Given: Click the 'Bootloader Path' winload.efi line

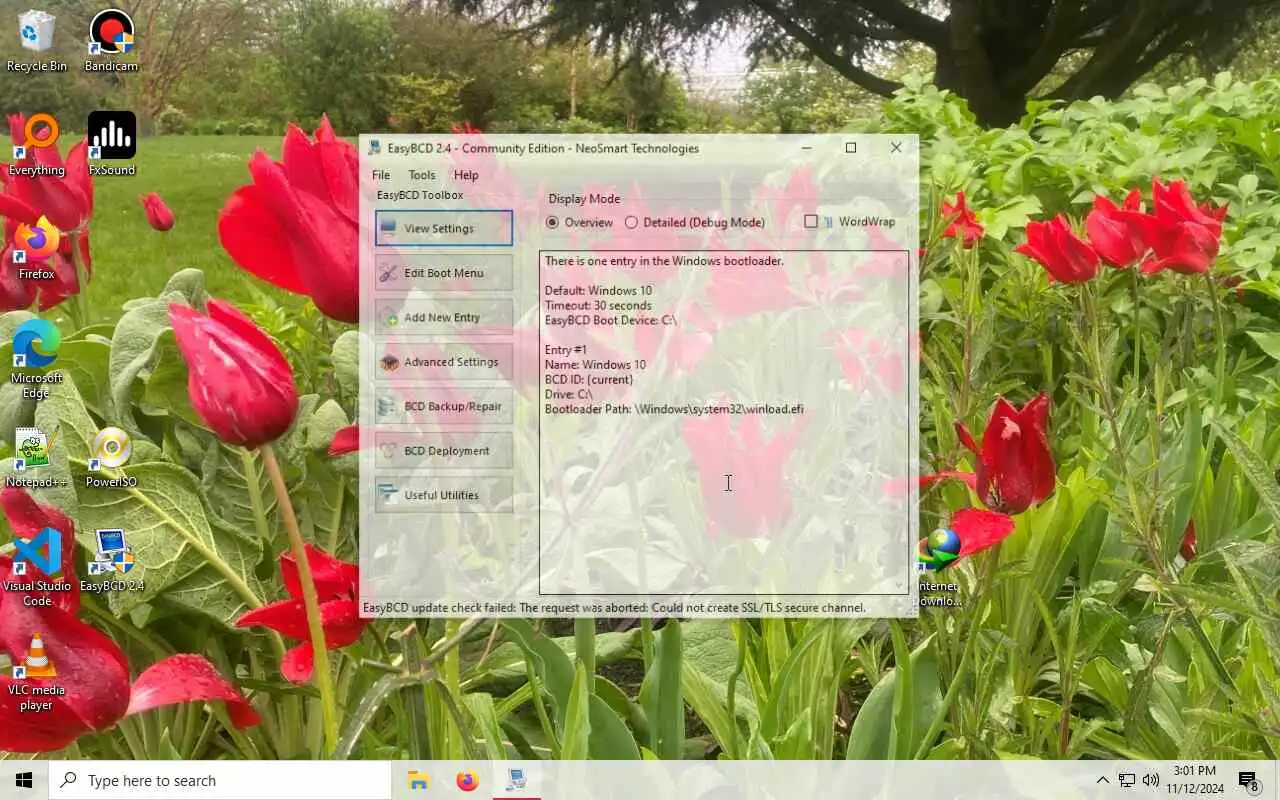Looking at the screenshot, I should pyautogui.click(x=674, y=409).
